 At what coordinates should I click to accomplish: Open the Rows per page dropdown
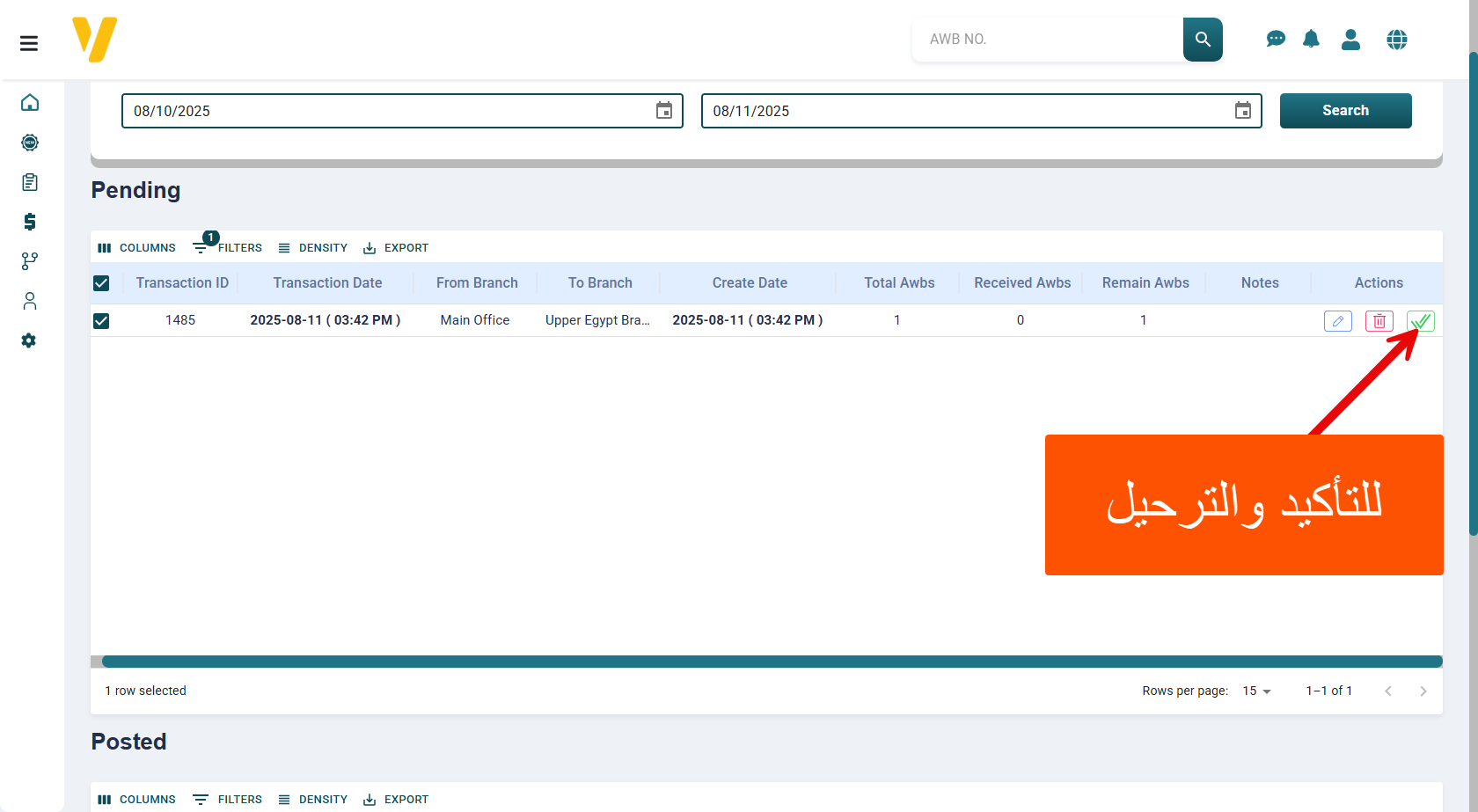pyautogui.click(x=1256, y=691)
